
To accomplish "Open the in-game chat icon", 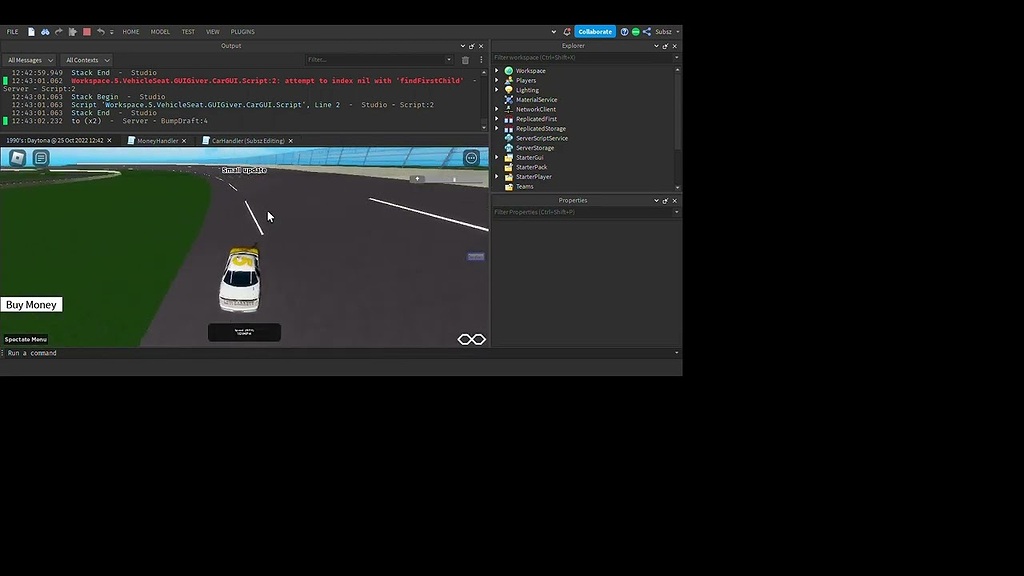I will 40,157.
